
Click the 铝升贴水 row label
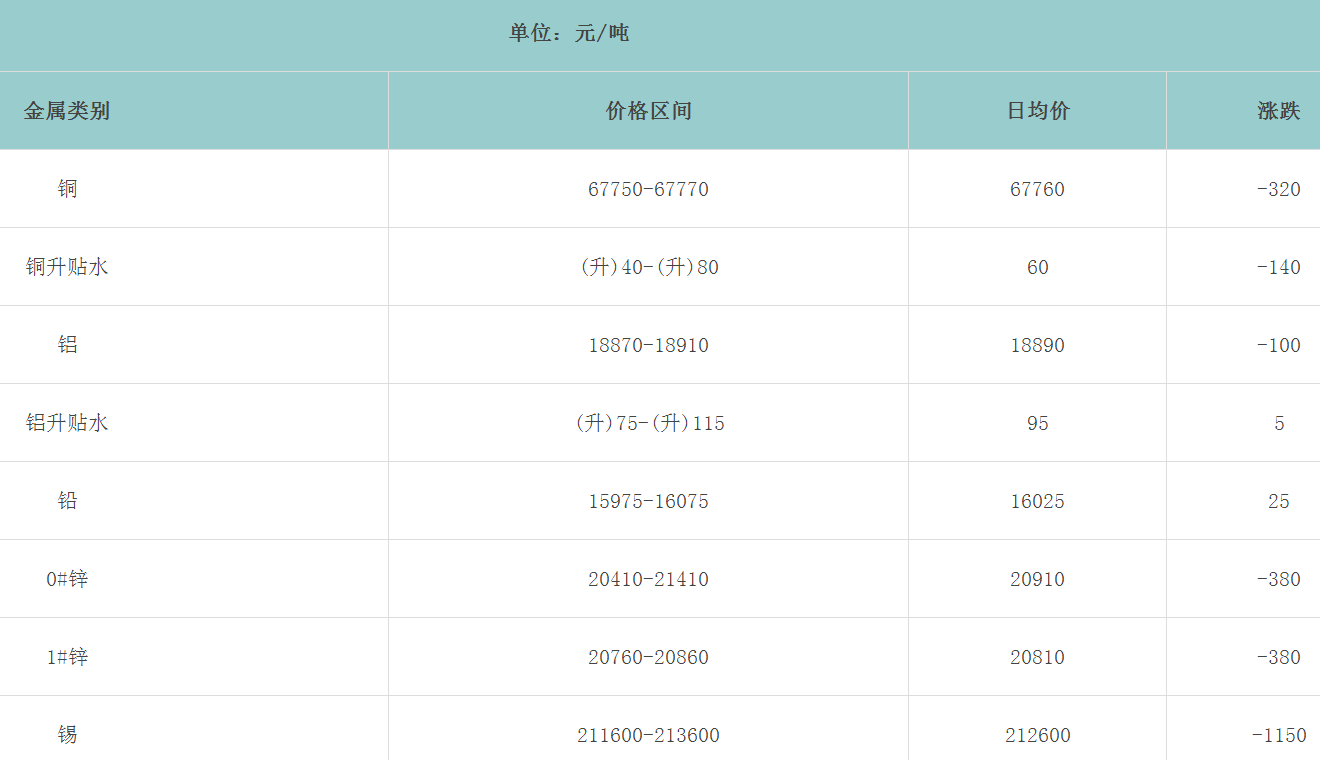coord(67,423)
